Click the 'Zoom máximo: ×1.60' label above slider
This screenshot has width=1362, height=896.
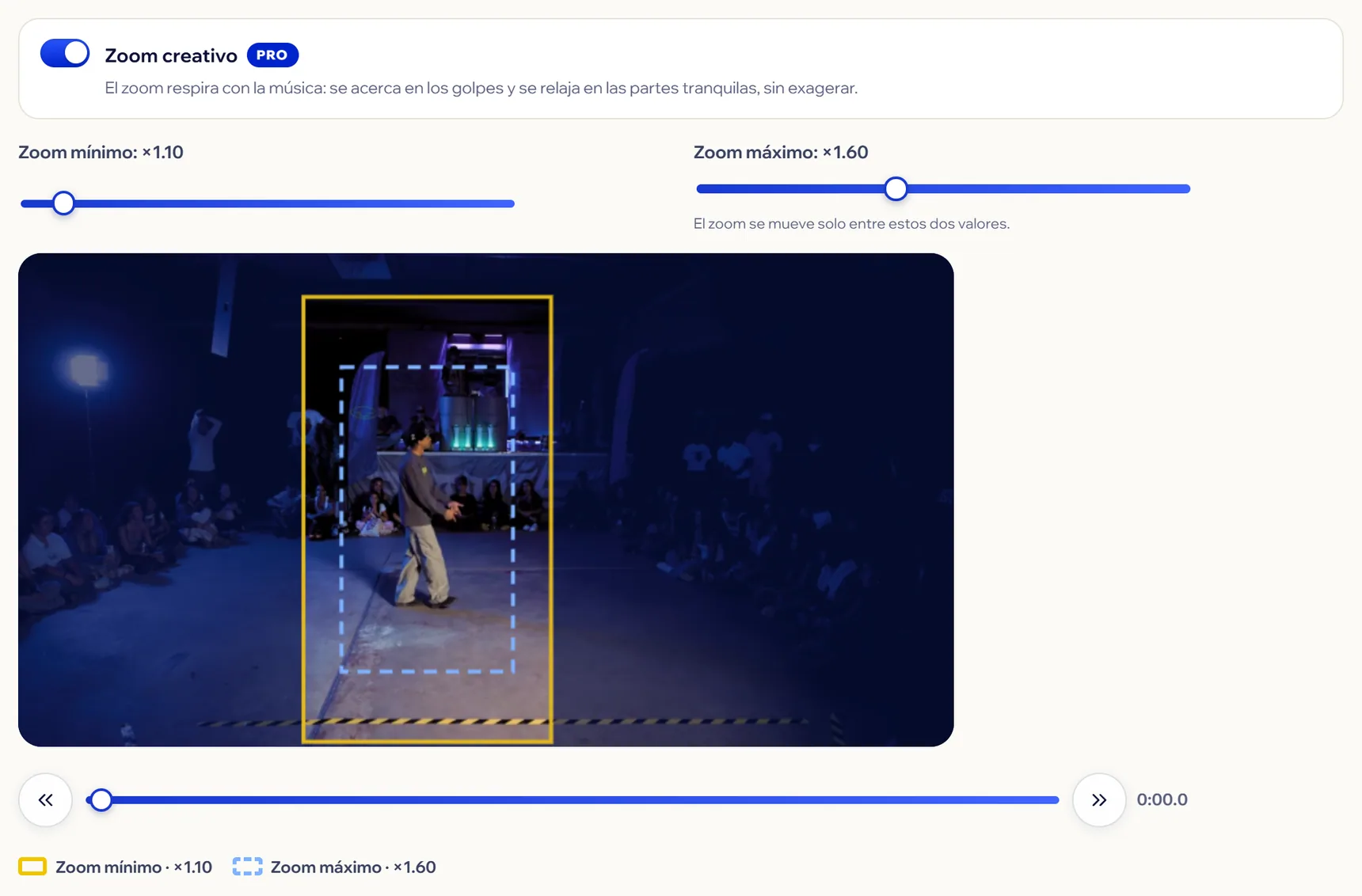coord(781,152)
